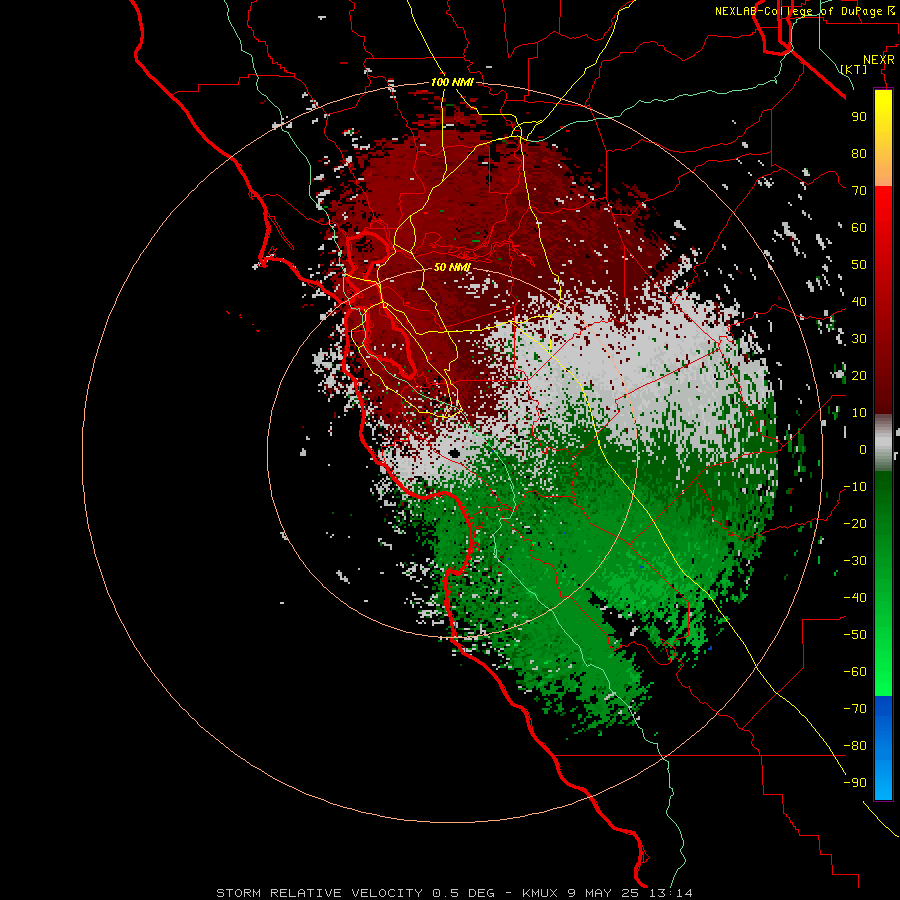This screenshot has height=900, width=900.
Task: Select the positive 40 scale label
Action: coord(859,301)
